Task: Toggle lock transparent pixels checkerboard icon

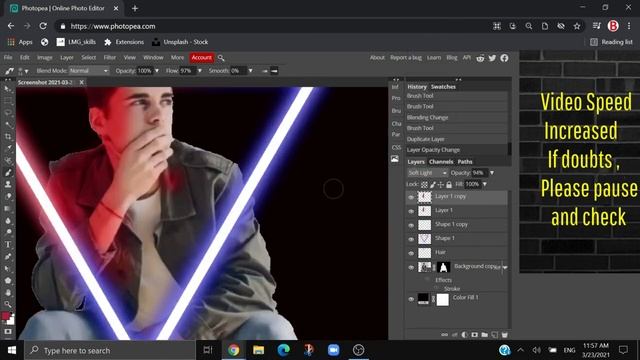Action: tap(424, 184)
